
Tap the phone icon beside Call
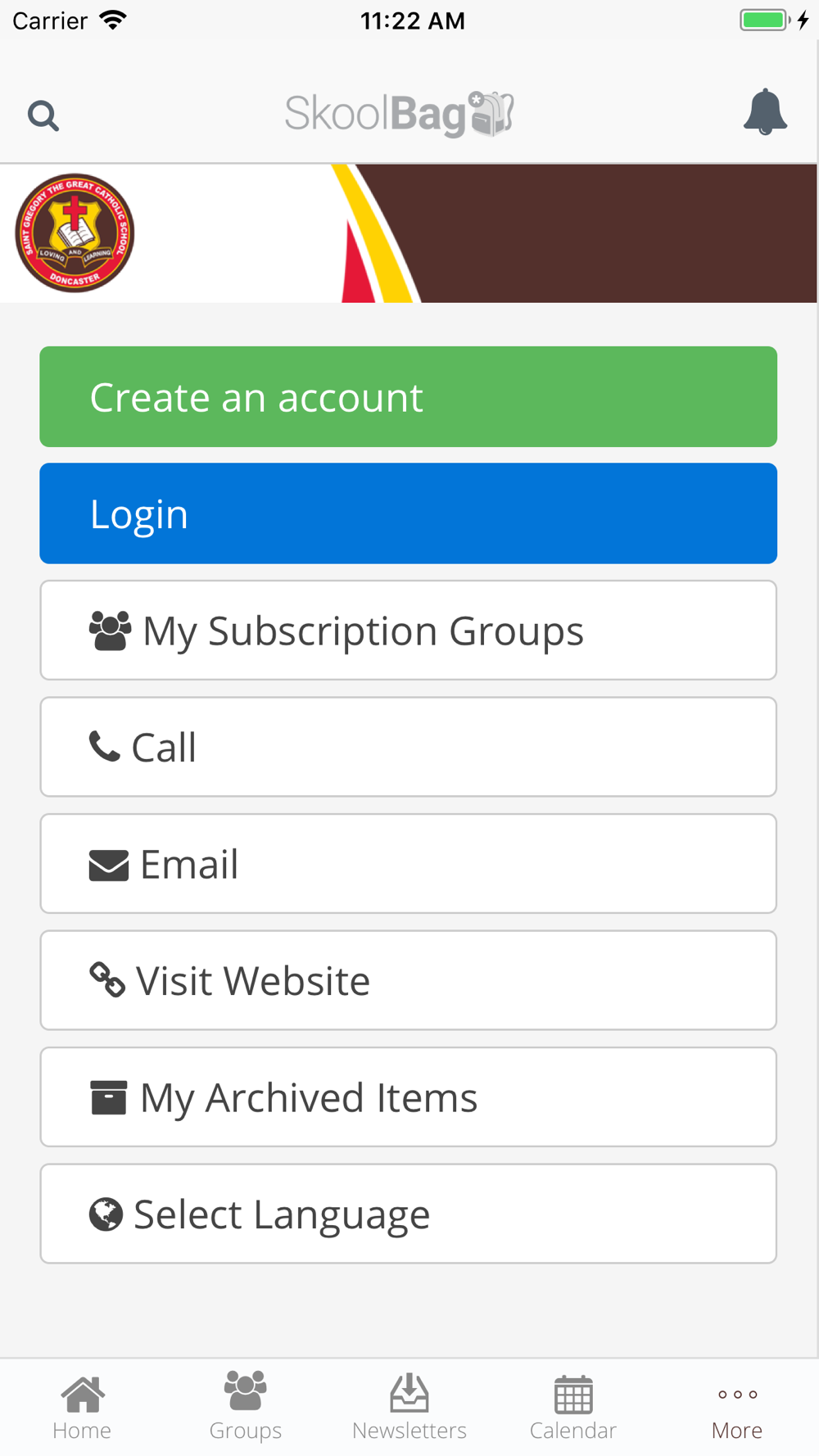click(104, 746)
